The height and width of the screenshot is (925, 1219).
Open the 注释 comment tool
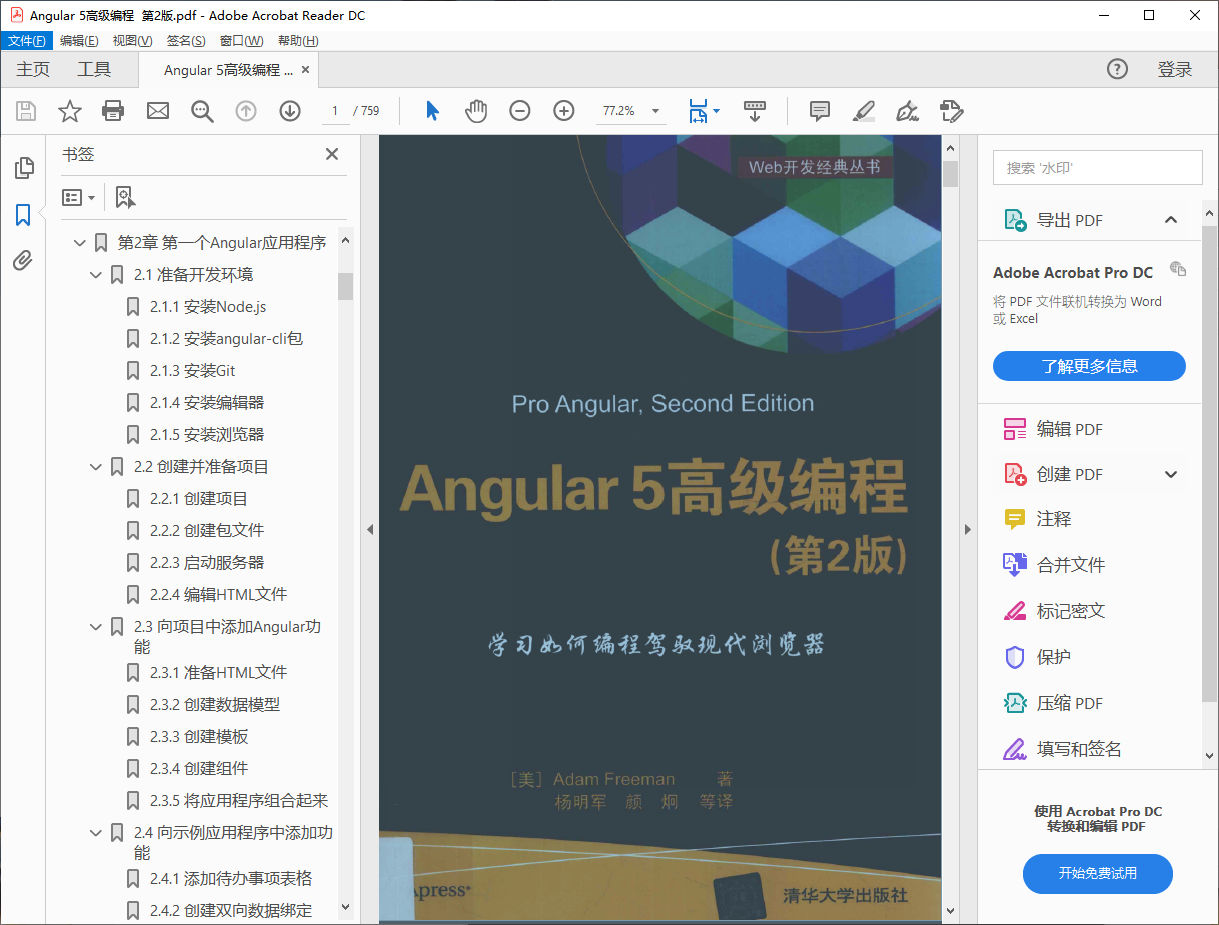tap(1037, 519)
